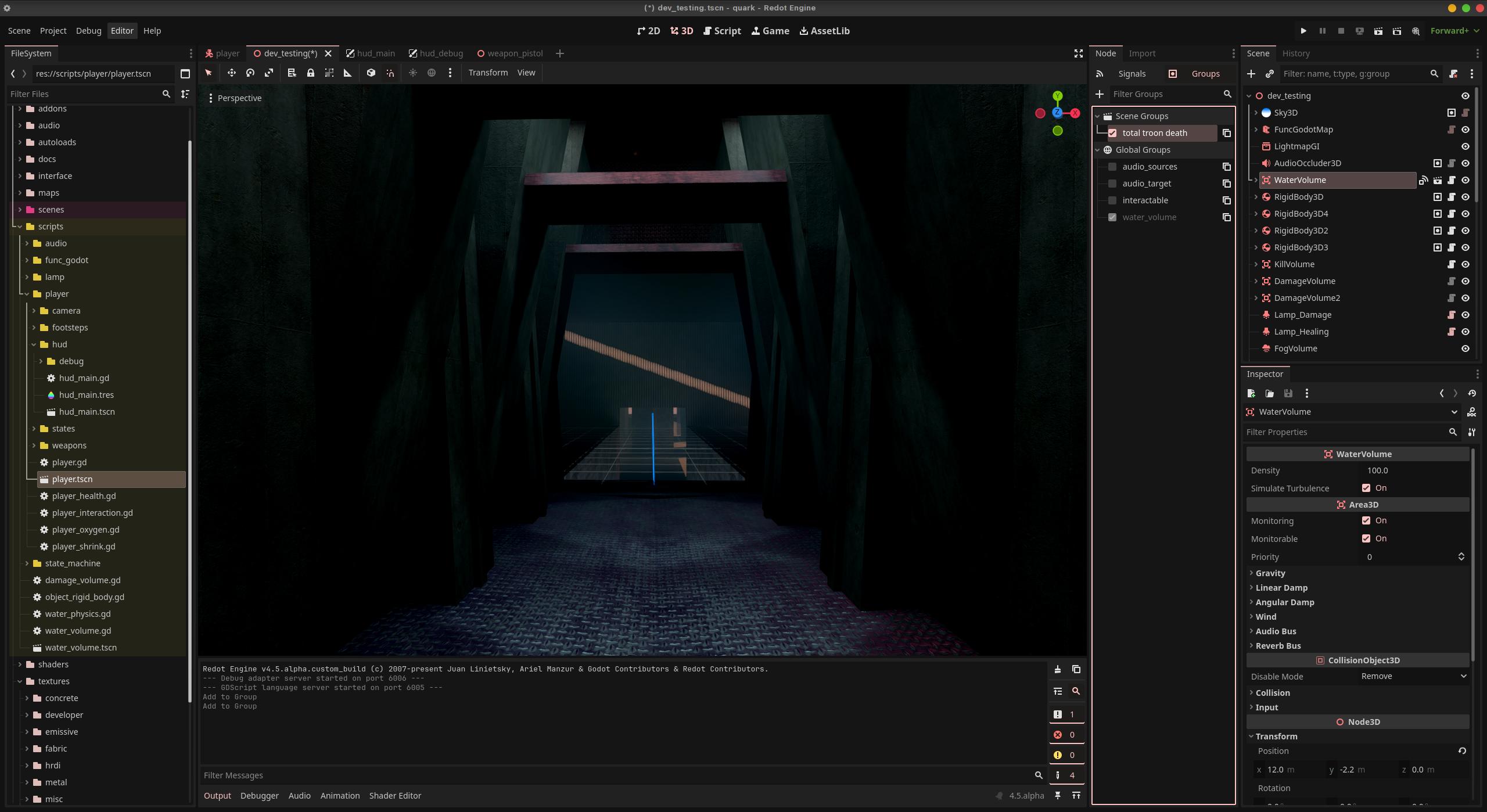Open the sun preview settings icon
Screen dimensions: 1487x812
coord(413,73)
